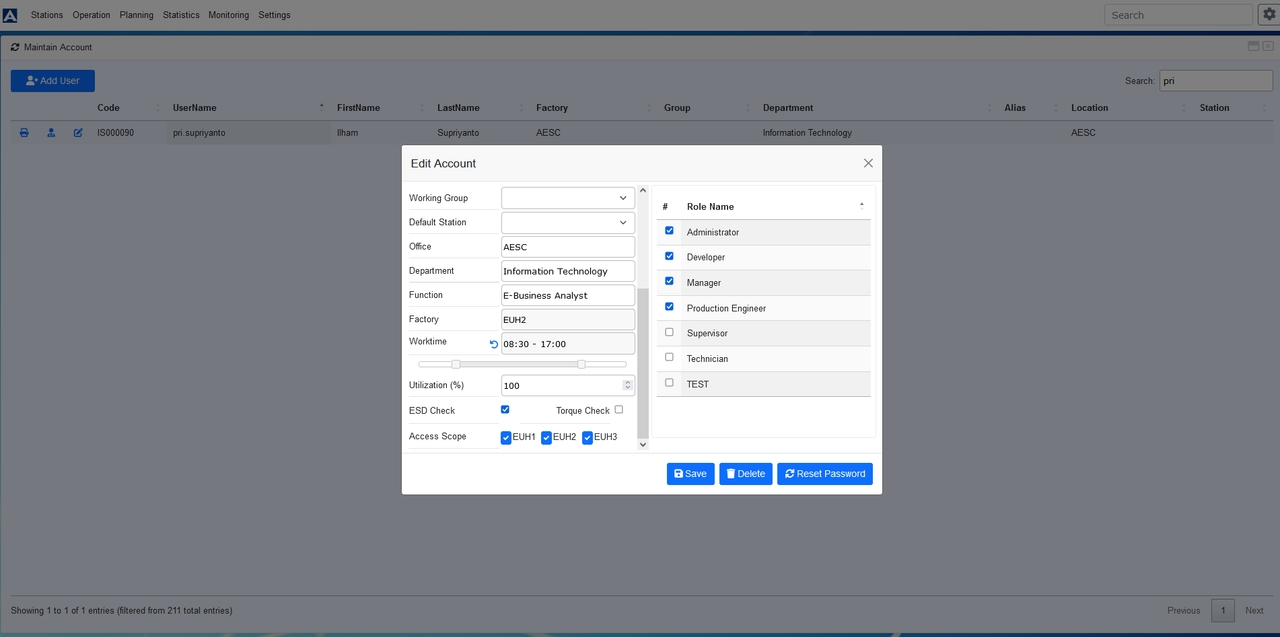Click the print icon in the user row
Screen dimensions: 1280x637
pyautogui.click(x=24, y=133)
